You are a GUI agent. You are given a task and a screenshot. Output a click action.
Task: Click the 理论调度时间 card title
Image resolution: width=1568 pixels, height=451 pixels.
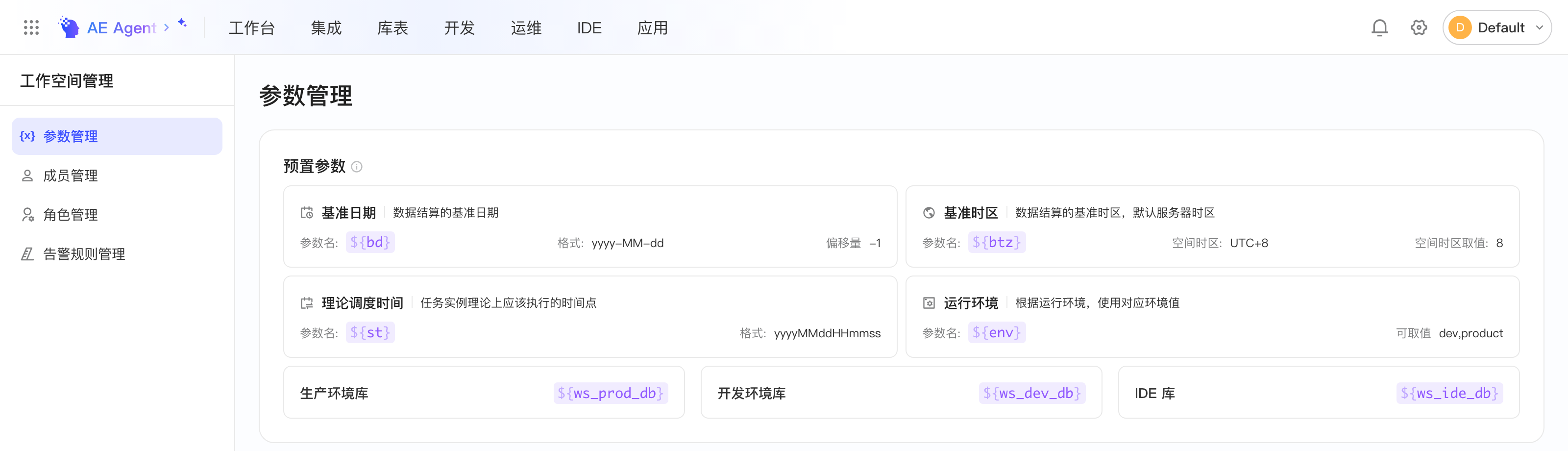pyautogui.click(x=362, y=302)
